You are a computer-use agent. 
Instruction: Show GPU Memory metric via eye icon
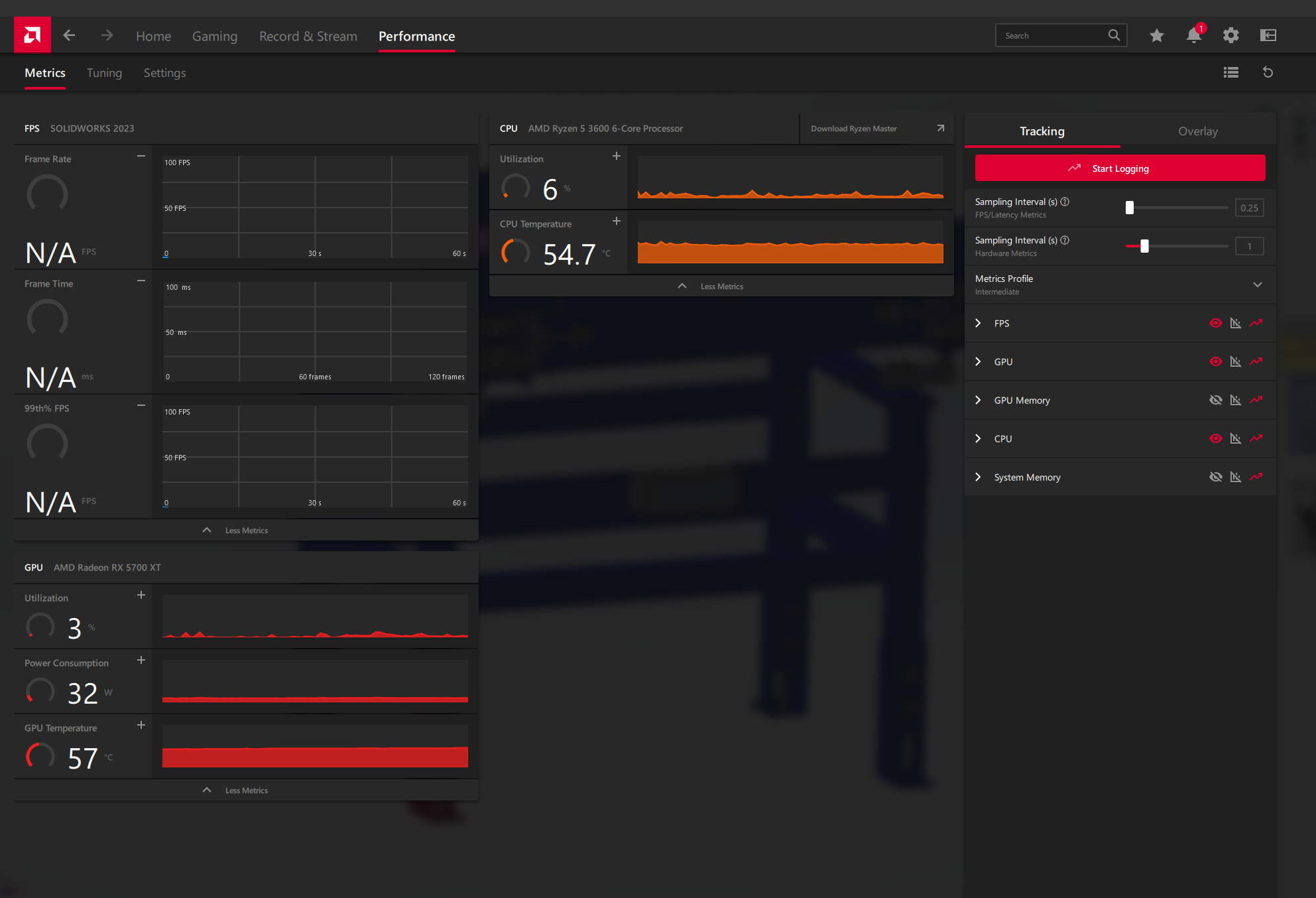point(1215,400)
